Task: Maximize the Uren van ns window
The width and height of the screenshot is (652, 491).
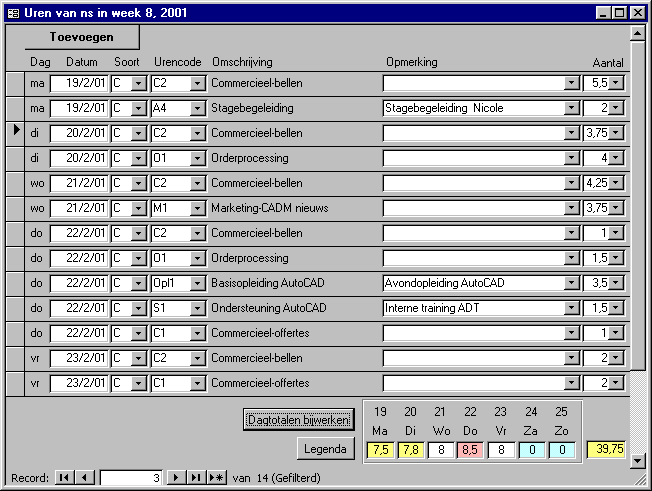Action: pos(620,13)
